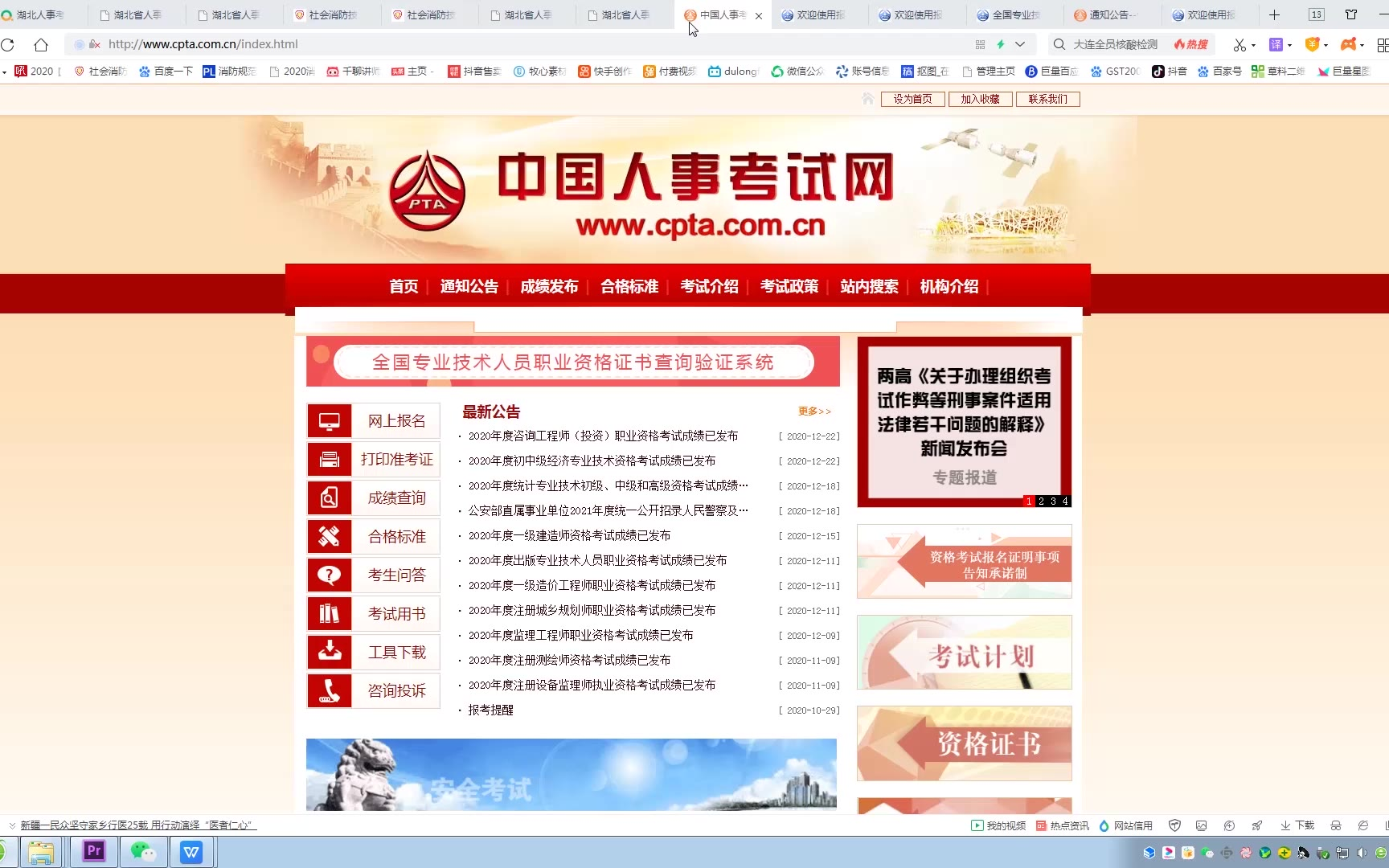Click the 咨询投诉 phone icon
This screenshot has width=1389, height=868.
pyautogui.click(x=330, y=691)
